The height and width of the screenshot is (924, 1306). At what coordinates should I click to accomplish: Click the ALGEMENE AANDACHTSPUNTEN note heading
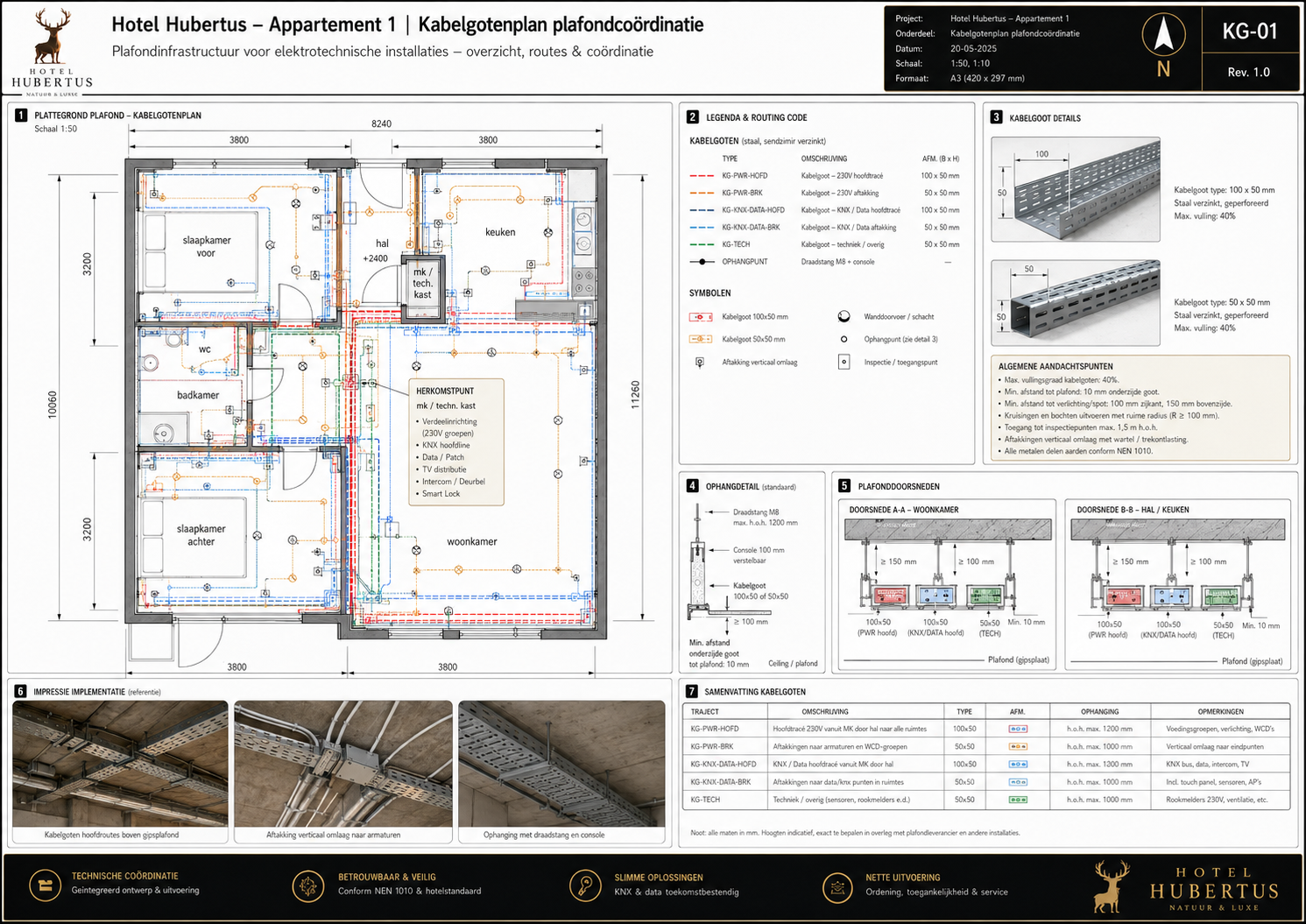tap(1055, 366)
